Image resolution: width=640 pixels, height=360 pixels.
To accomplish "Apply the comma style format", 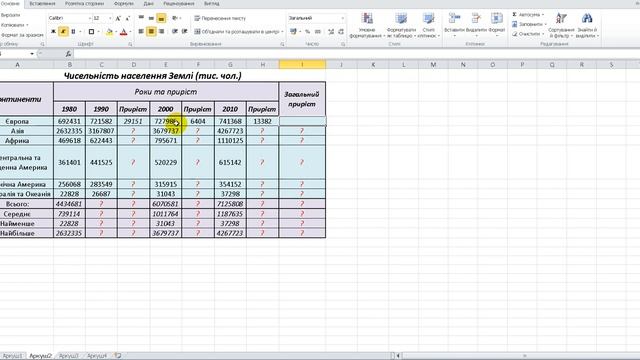I will (318, 31).
